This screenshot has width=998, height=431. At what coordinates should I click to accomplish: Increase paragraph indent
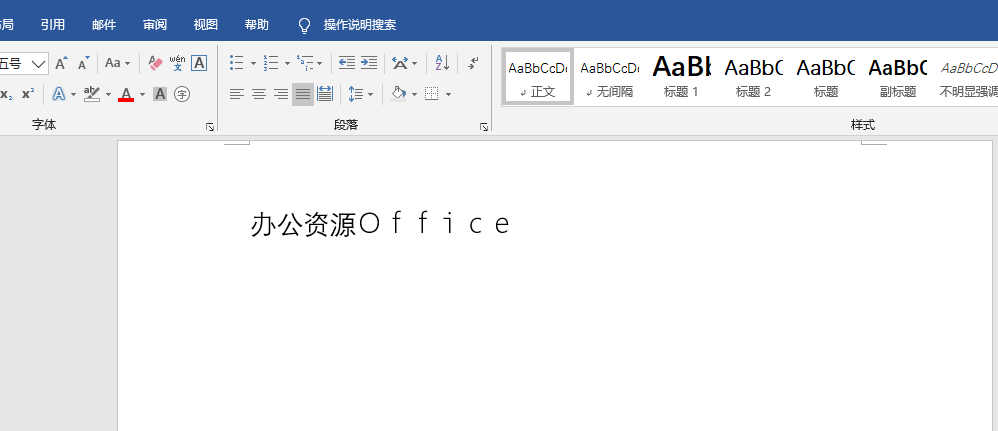coord(369,63)
